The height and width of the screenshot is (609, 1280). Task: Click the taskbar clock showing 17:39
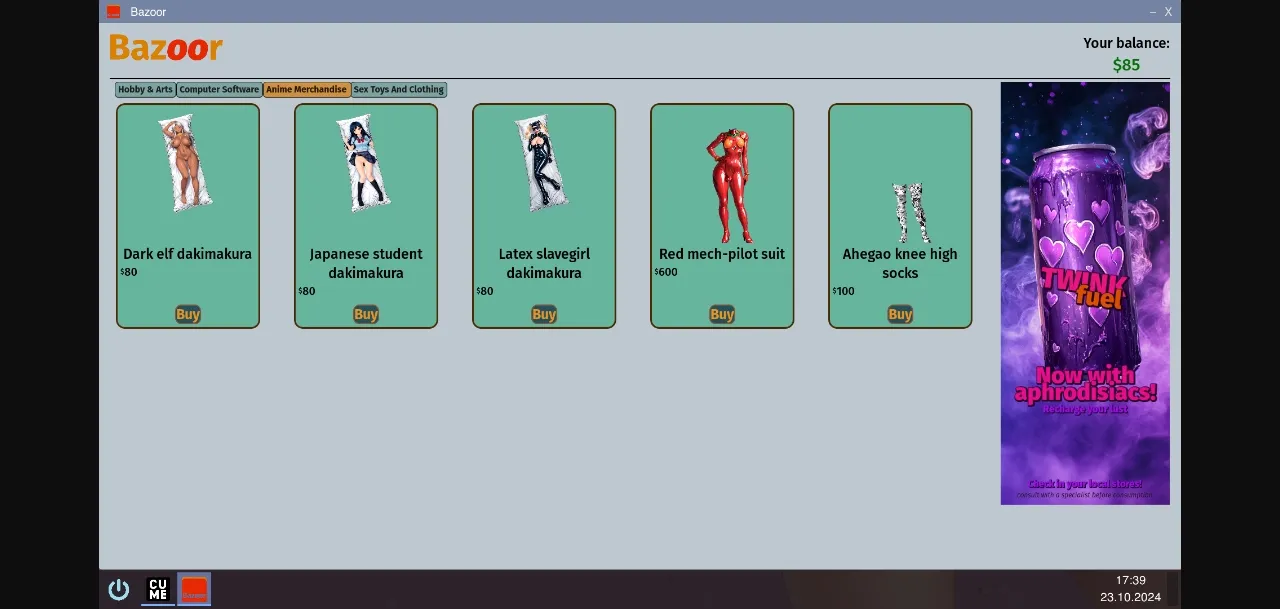click(1130, 580)
